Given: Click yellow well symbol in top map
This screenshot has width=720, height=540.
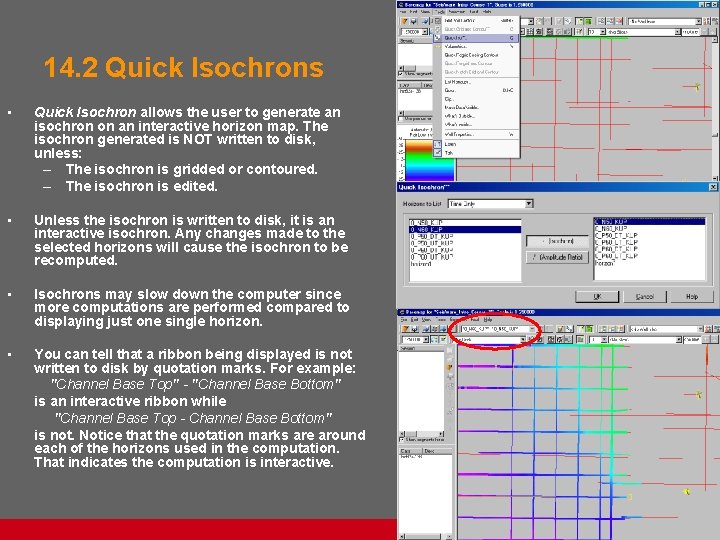Looking at the screenshot, I should [x=697, y=86].
